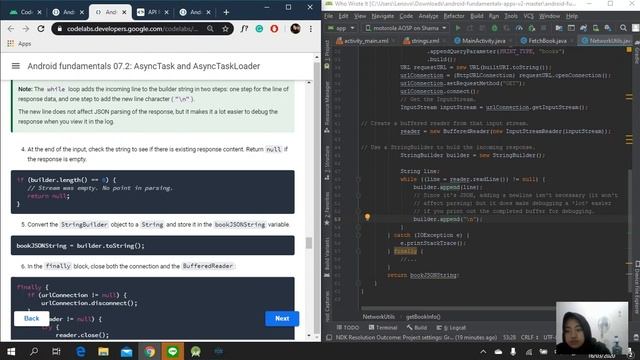The width and height of the screenshot is (640, 360).
Task: Open File Explorer from the taskbar
Action: point(103,351)
